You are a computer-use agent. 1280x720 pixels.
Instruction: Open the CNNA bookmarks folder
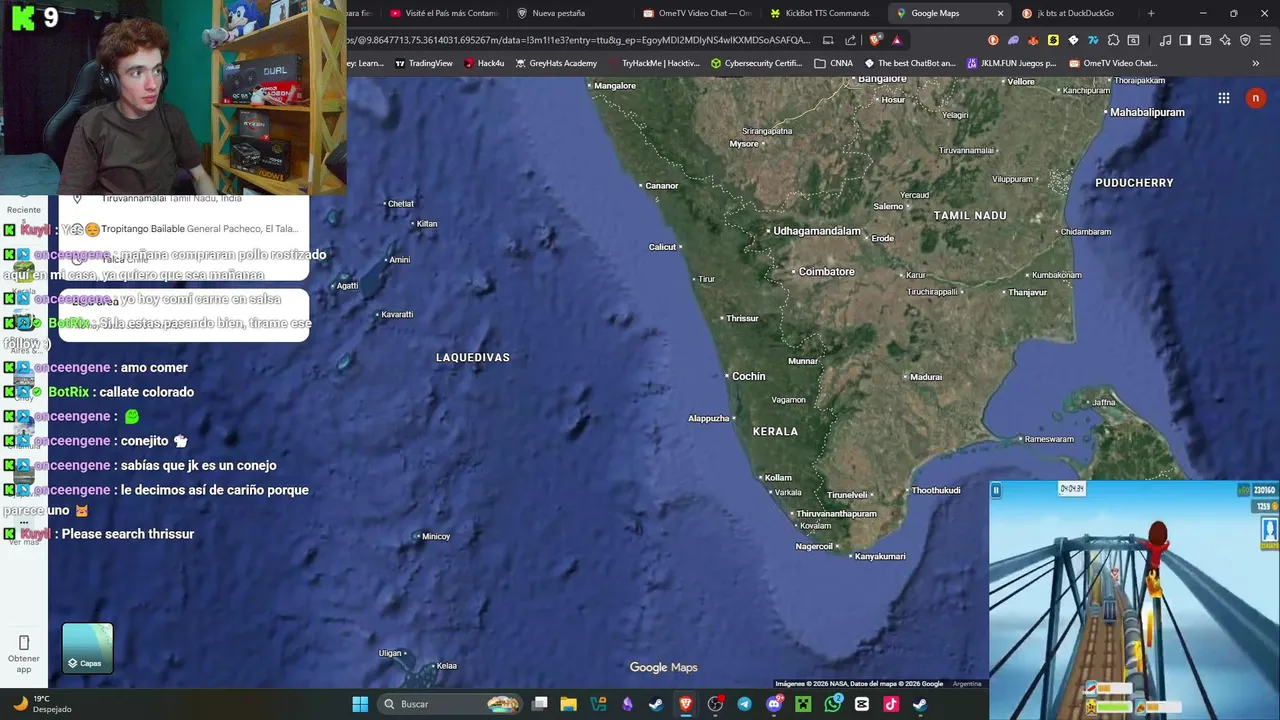click(833, 63)
